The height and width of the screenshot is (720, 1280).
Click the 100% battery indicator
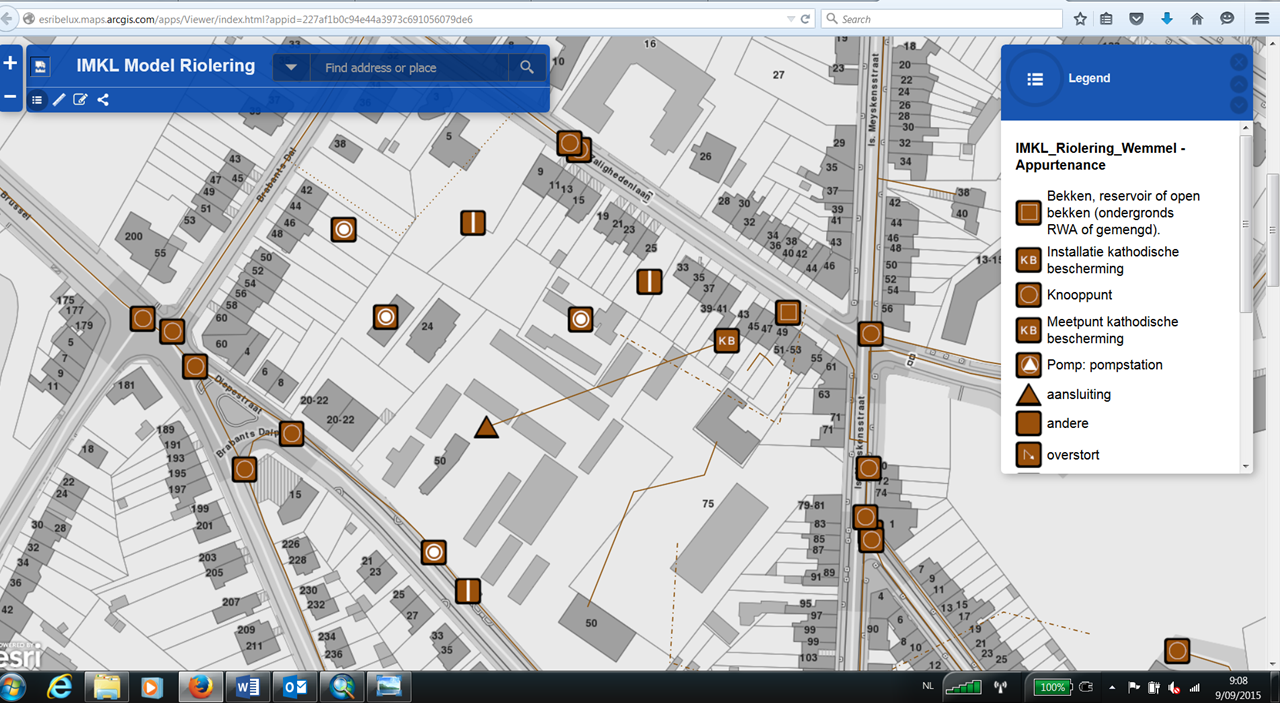1052,688
